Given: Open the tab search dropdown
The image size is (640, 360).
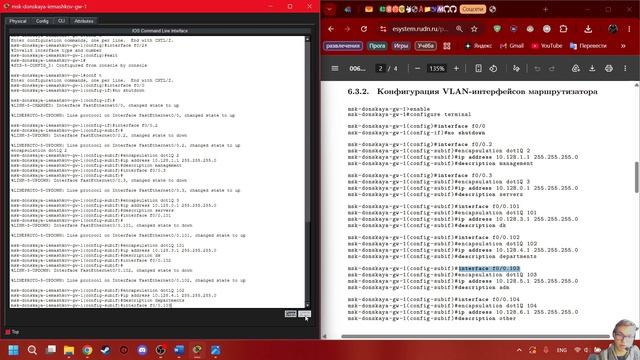Looking at the screenshot, I should click(x=329, y=9).
